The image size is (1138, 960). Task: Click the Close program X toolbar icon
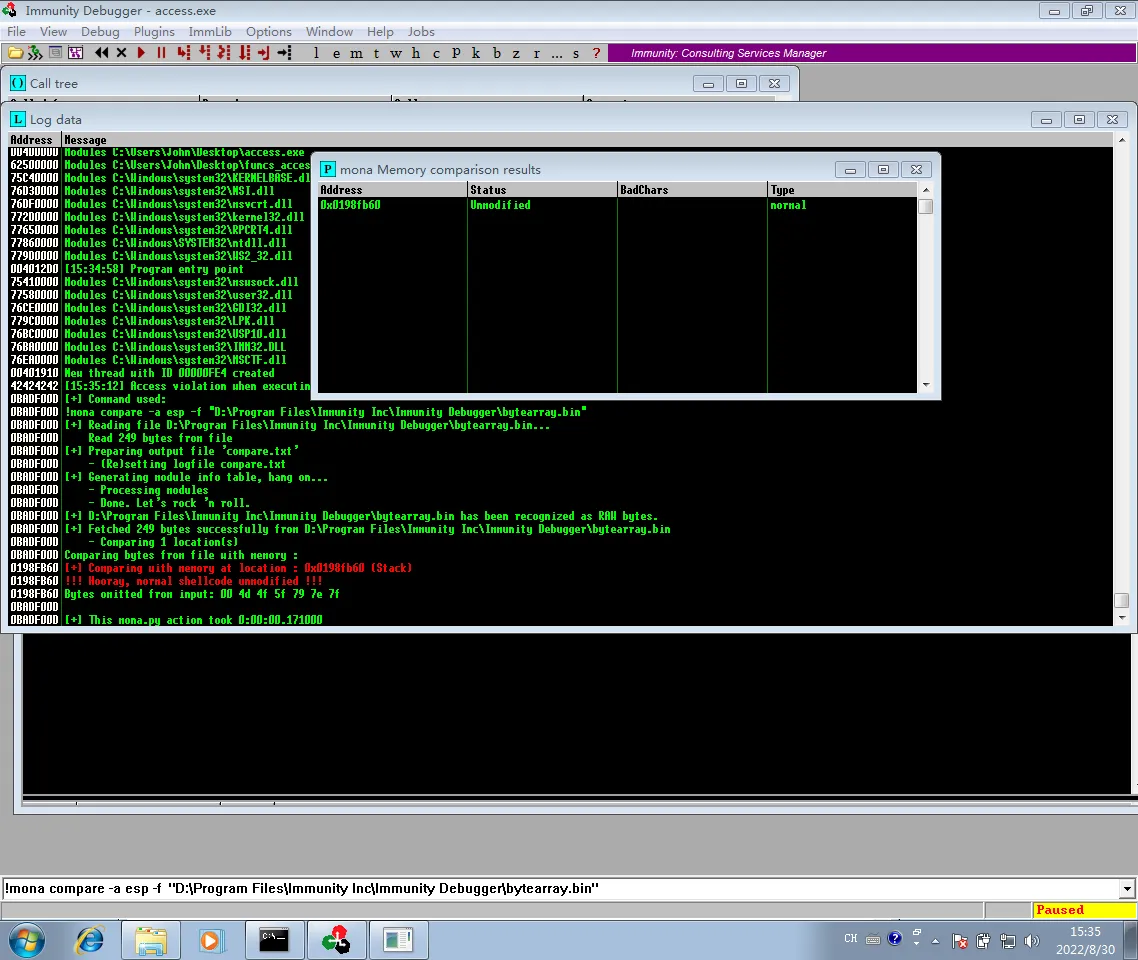coord(121,53)
